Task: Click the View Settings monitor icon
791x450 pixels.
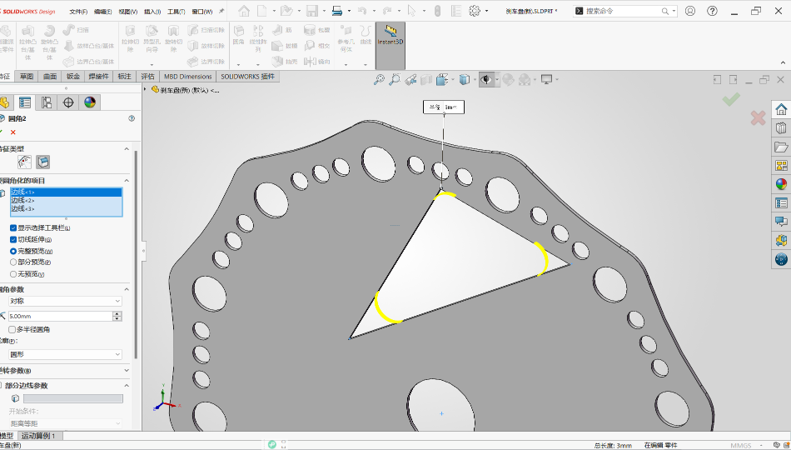Action: pos(546,79)
